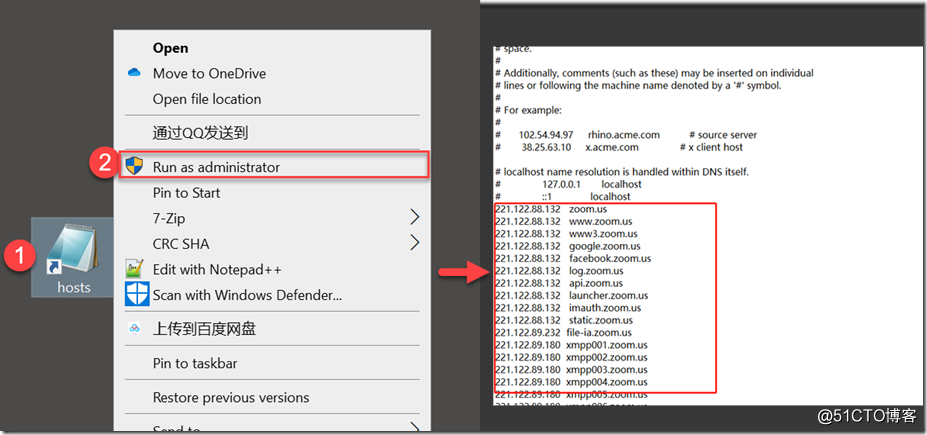This screenshot has width=927, height=435.
Task: Click the google.zoom.us host entry
Action: pyautogui.click(x=568, y=246)
